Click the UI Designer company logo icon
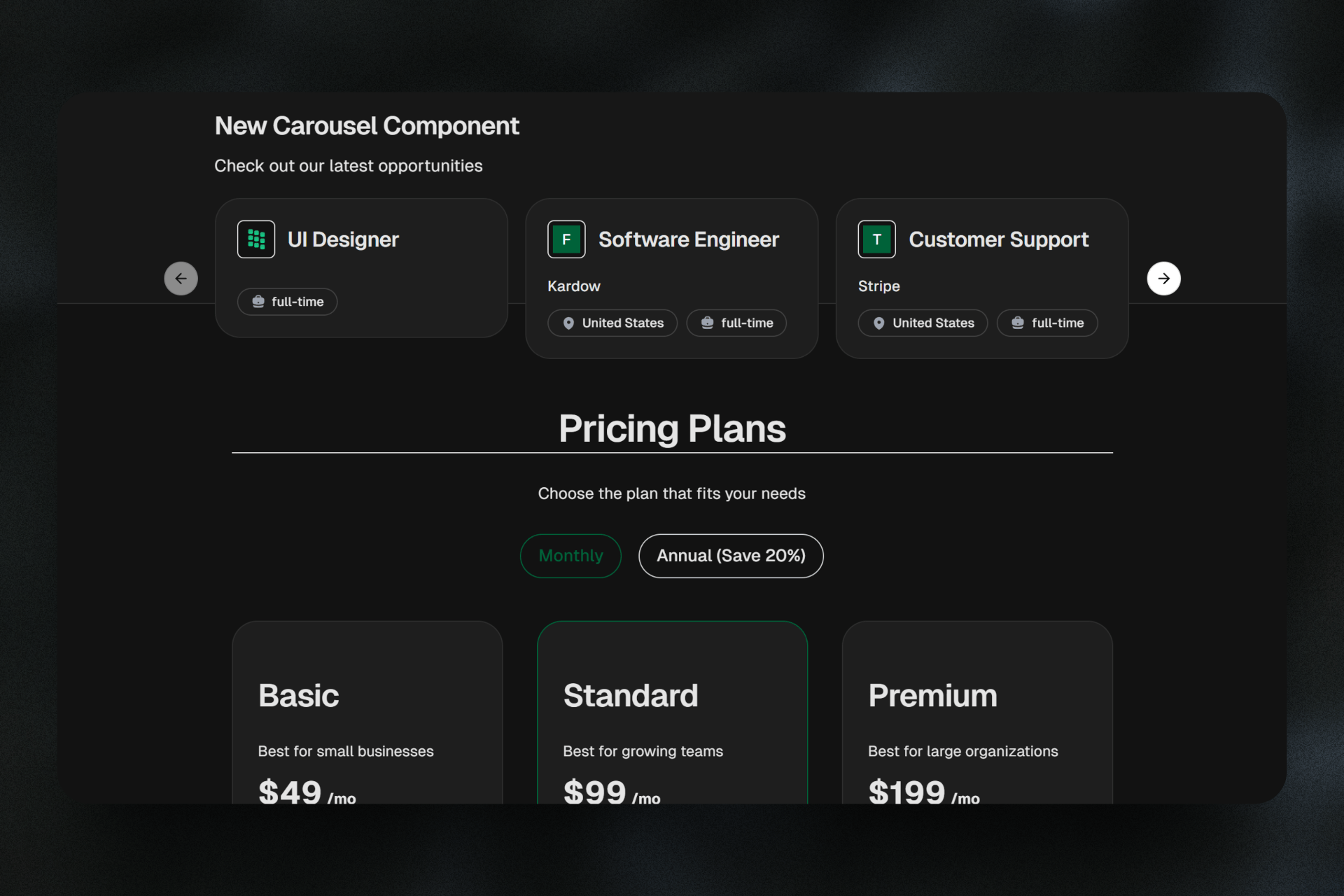The width and height of the screenshot is (1344, 896). click(x=256, y=239)
